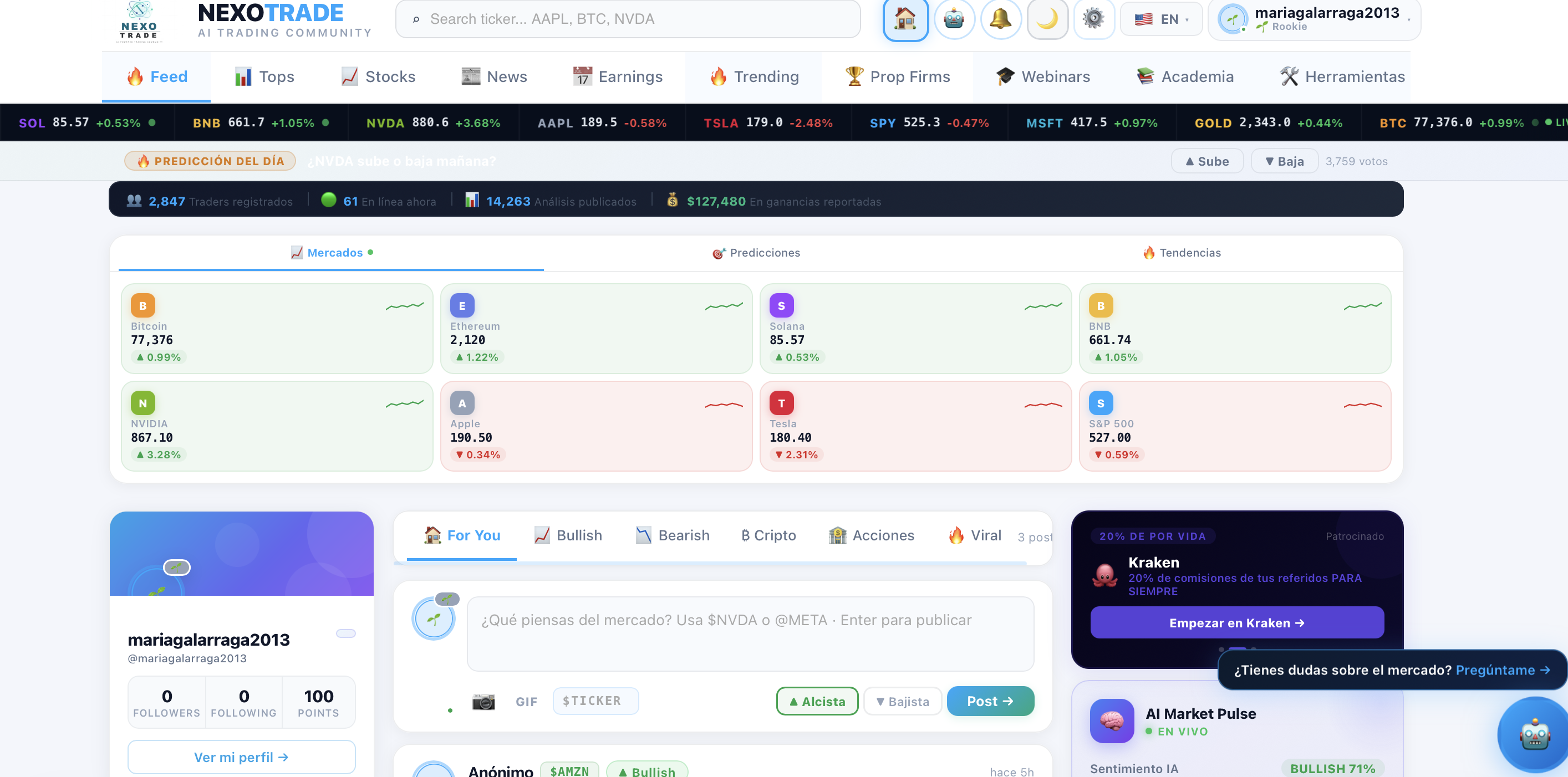
Task: Add a GIF to post
Action: 526,702
